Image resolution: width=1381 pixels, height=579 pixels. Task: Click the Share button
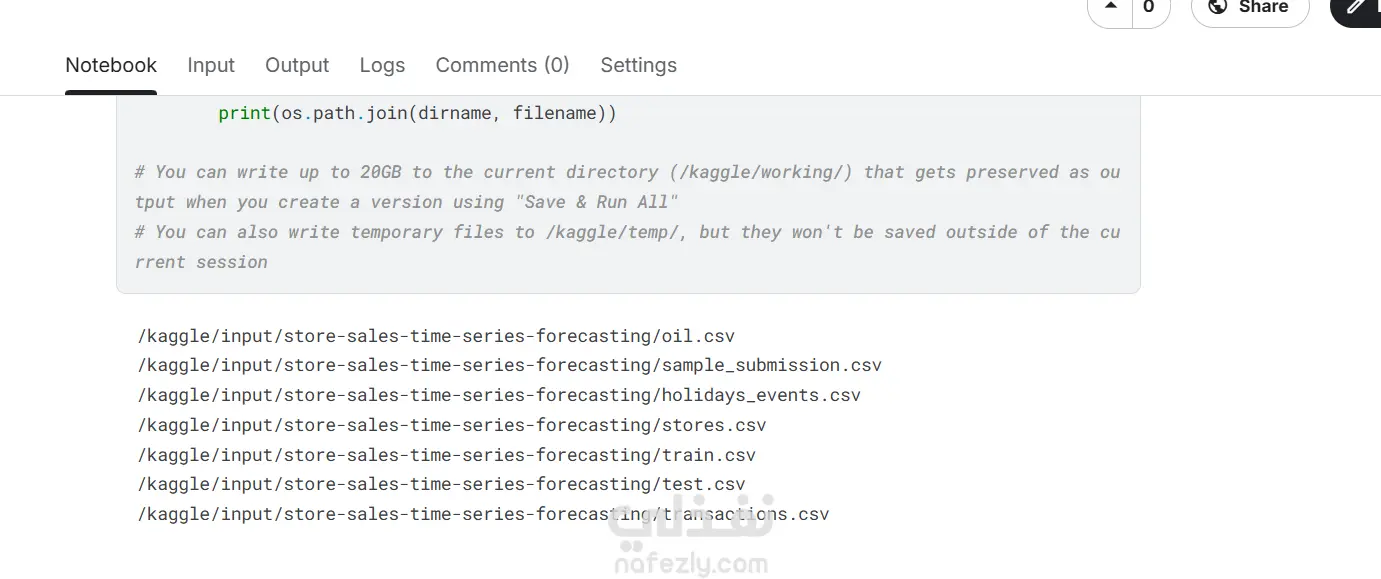pyautogui.click(x=1250, y=7)
